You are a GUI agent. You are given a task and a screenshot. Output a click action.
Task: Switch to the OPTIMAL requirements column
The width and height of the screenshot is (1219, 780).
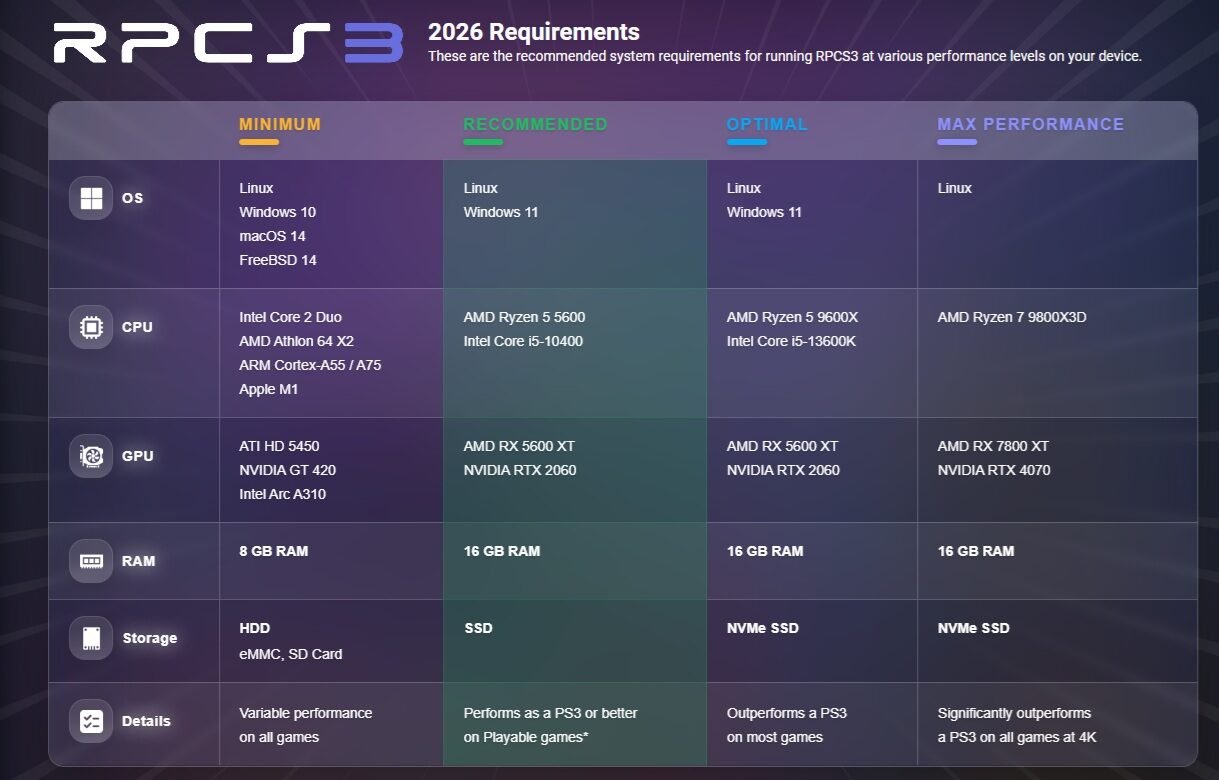pyautogui.click(x=766, y=124)
